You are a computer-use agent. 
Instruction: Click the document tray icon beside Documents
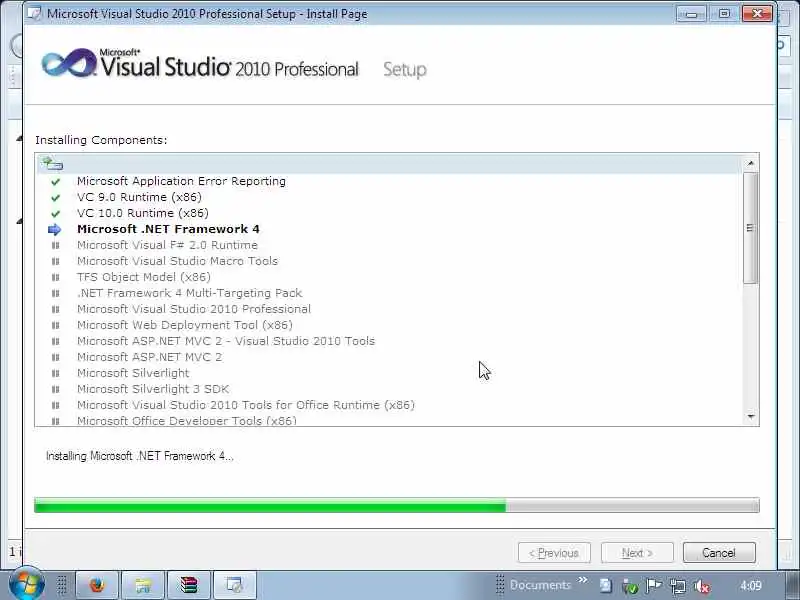606,586
